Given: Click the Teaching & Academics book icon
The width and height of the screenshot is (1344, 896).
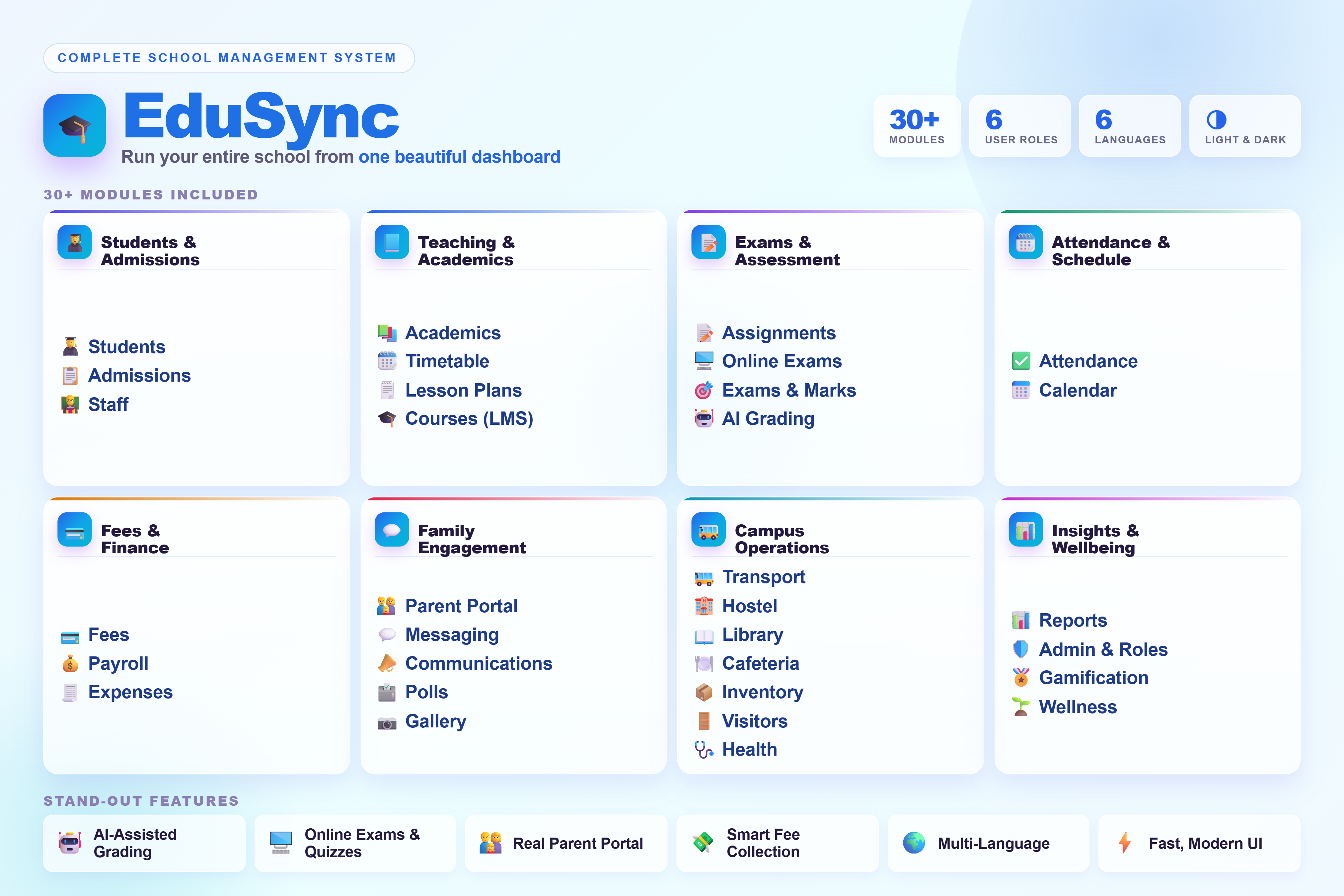Looking at the screenshot, I should click(x=392, y=242).
